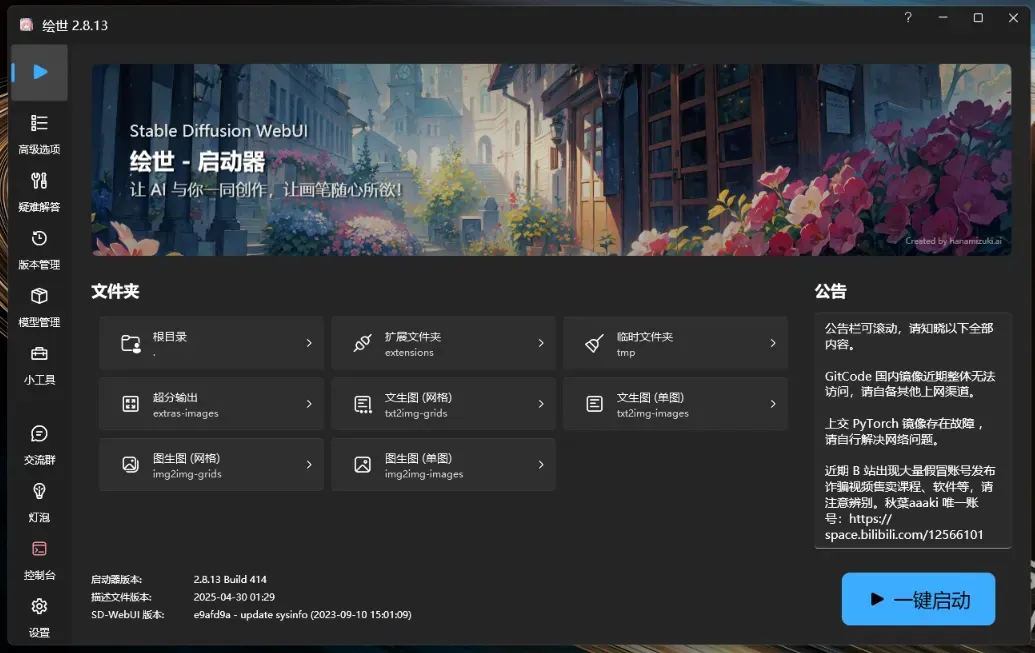Screen dimensions: 1035x653
Task: Expand the 临时文件夹 tmp chevron
Action: 773,343
